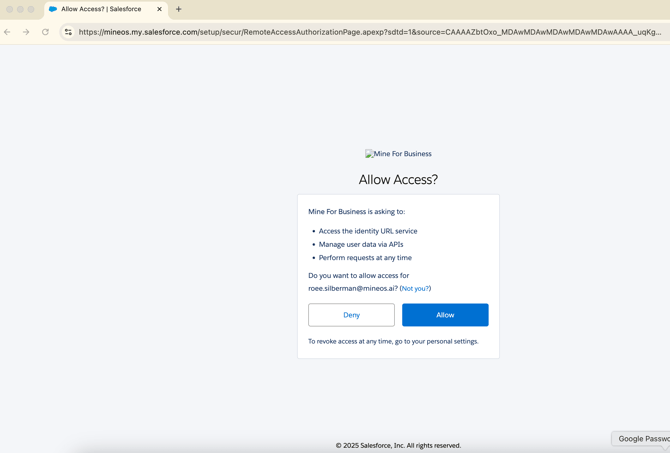This screenshot has width=670, height=453.
Task: Click the green maximize window button
Action: (x=31, y=9)
